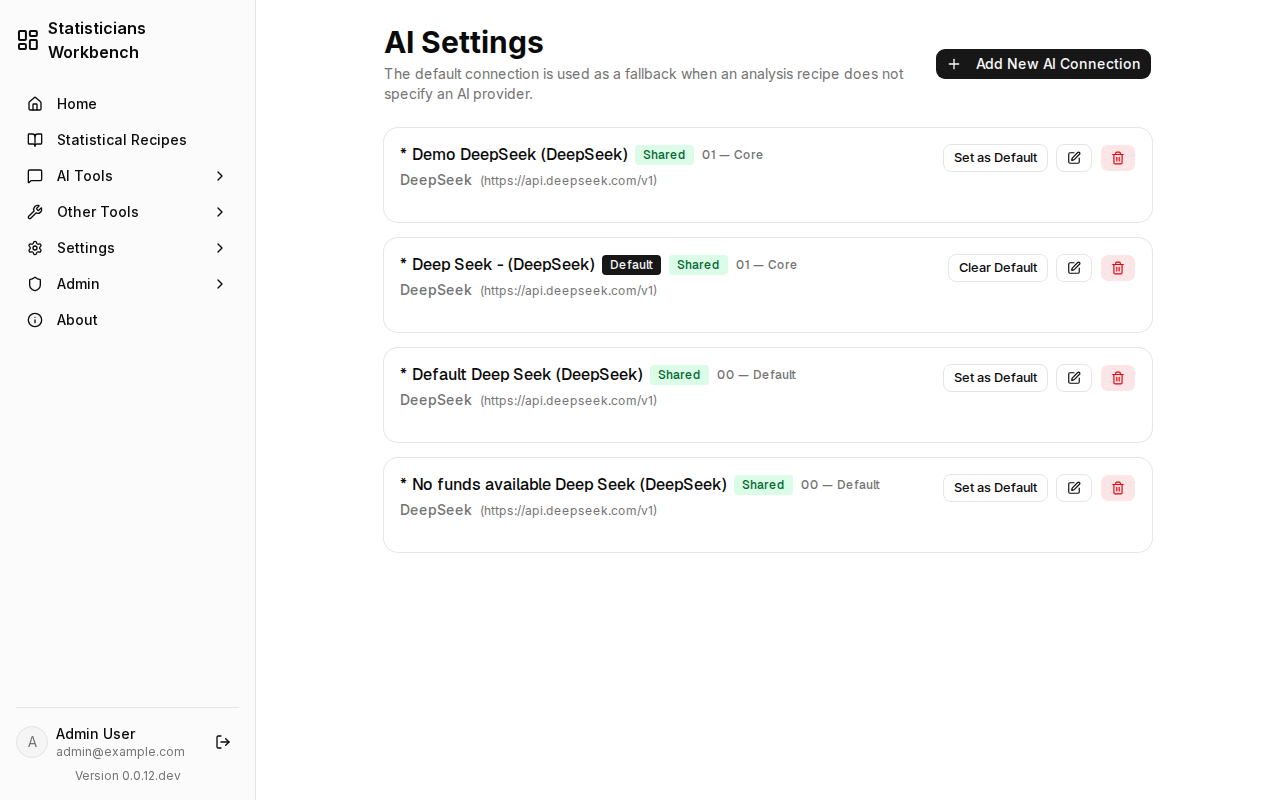This screenshot has width=1280, height=800.
Task: Edit the Demo DeepSeek connection
Action: [x=1074, y=158]
